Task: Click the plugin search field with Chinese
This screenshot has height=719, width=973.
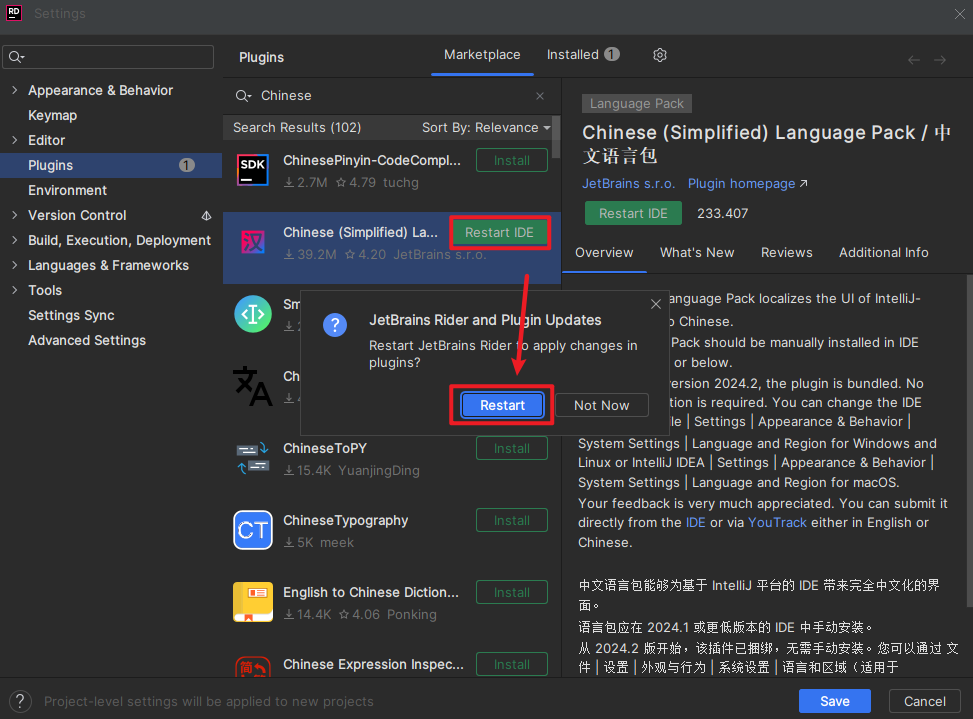Action: click(x=392, y=96)
